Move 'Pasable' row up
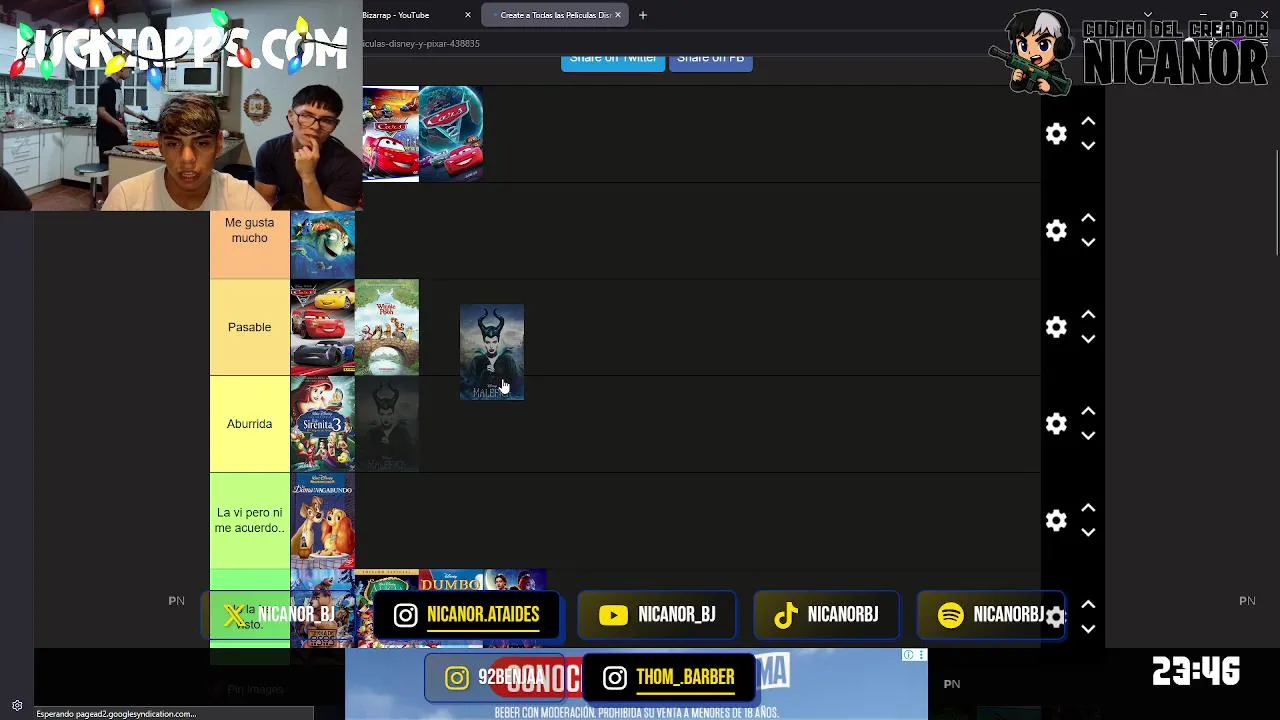The height and width of the screenshot is (720, 1280). [x=1088, y=315]
